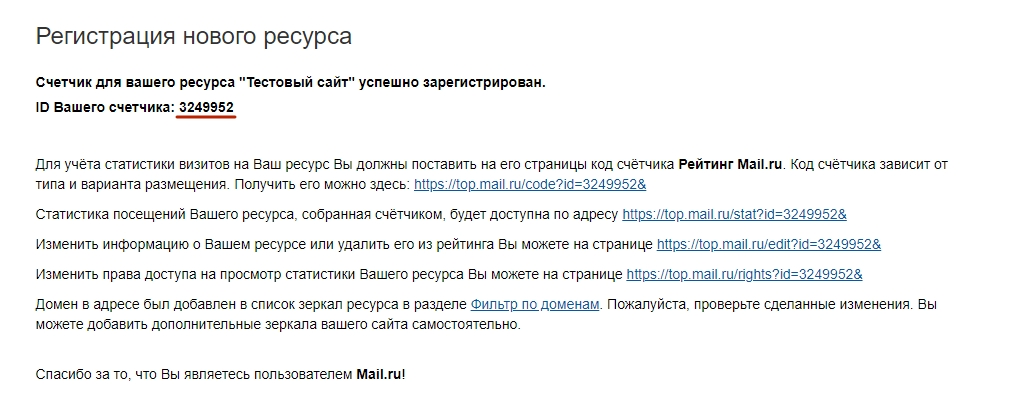
Task: Click the line можете добавить дополнительные зеркала
Action: coord(278,324)
